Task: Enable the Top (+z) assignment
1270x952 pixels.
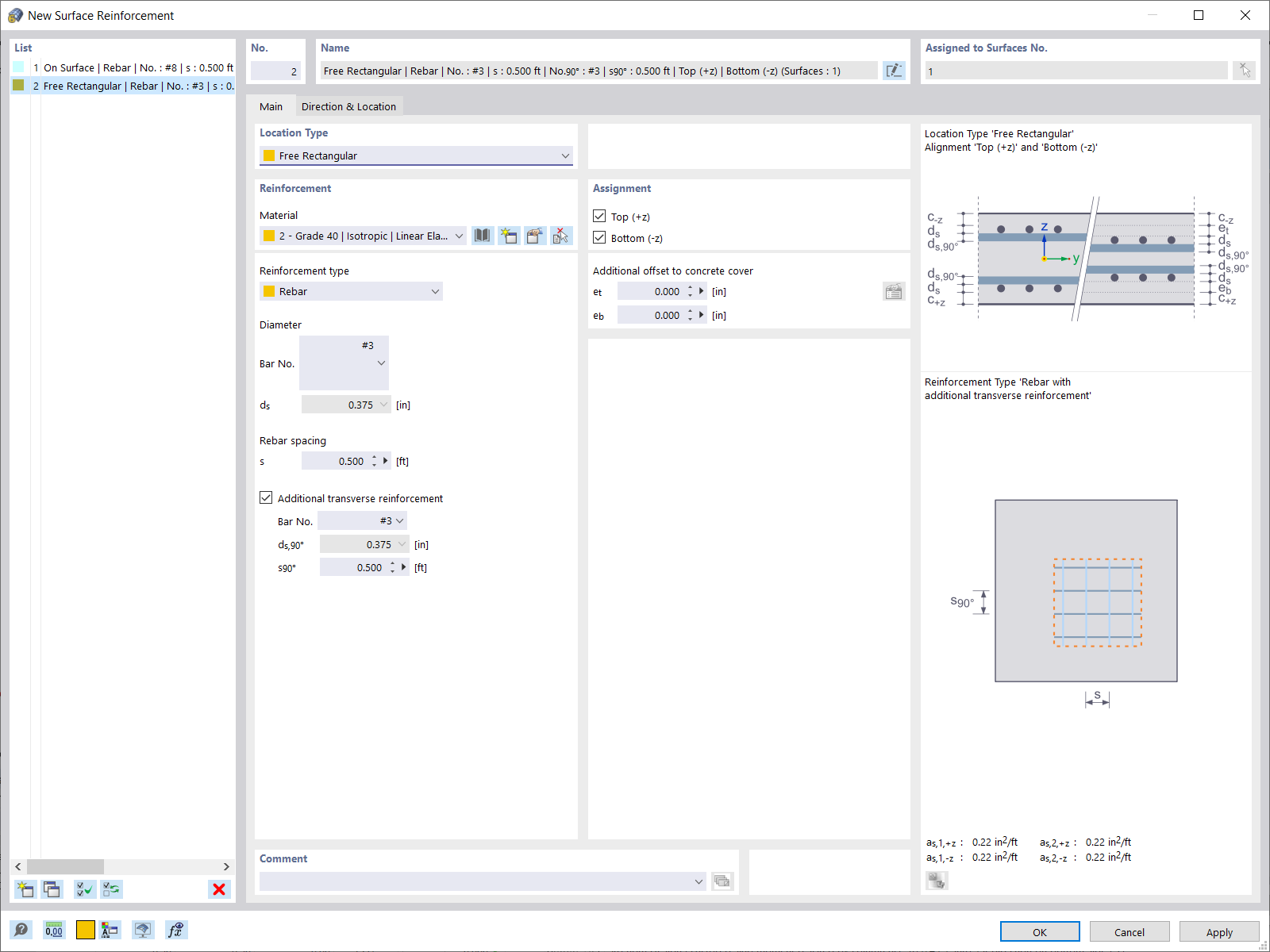Action: [600, 216]
